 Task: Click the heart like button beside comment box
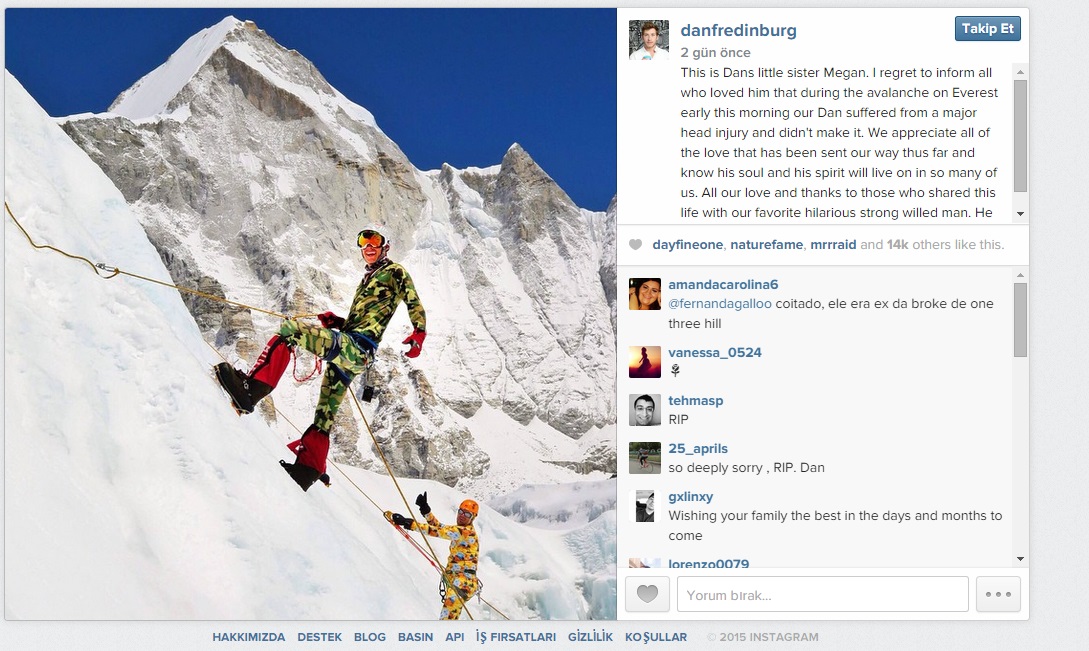pos(647,595)
